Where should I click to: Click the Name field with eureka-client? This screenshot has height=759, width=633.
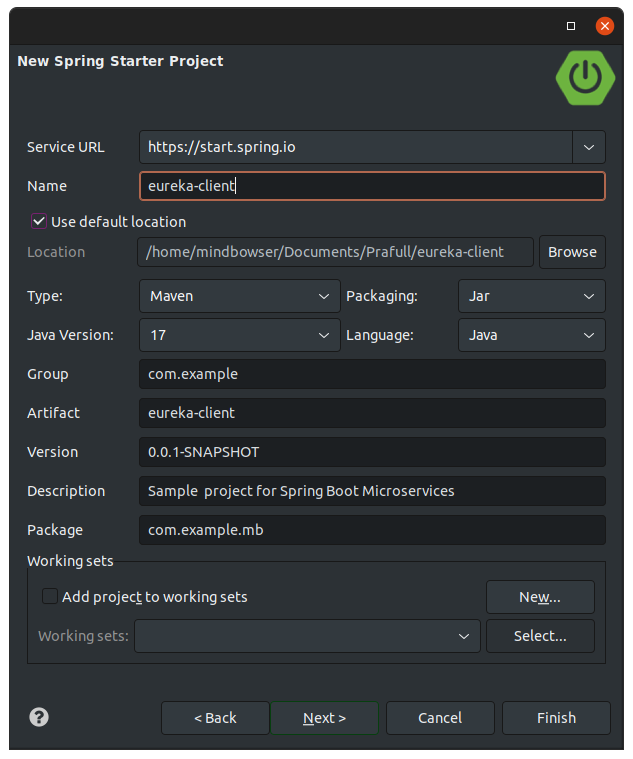pyautogui.click(x=372, y=186)
